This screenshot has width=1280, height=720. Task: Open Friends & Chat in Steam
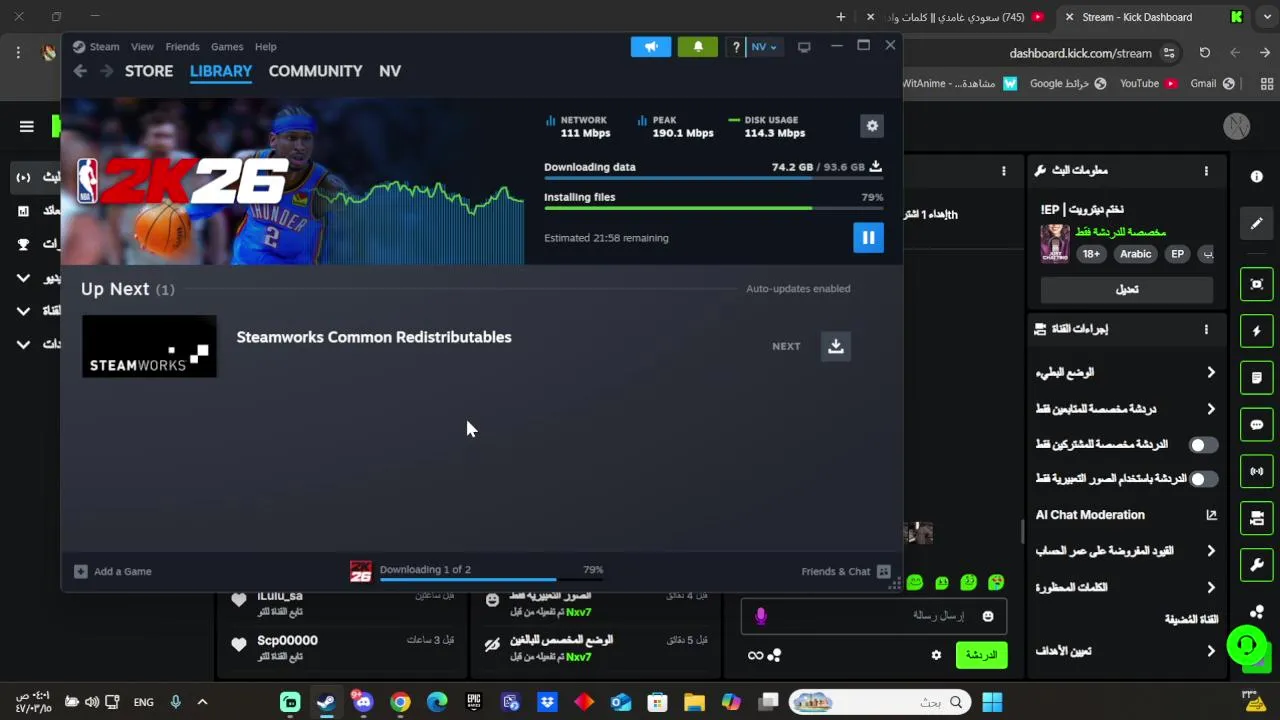click(x=846, y=571)
